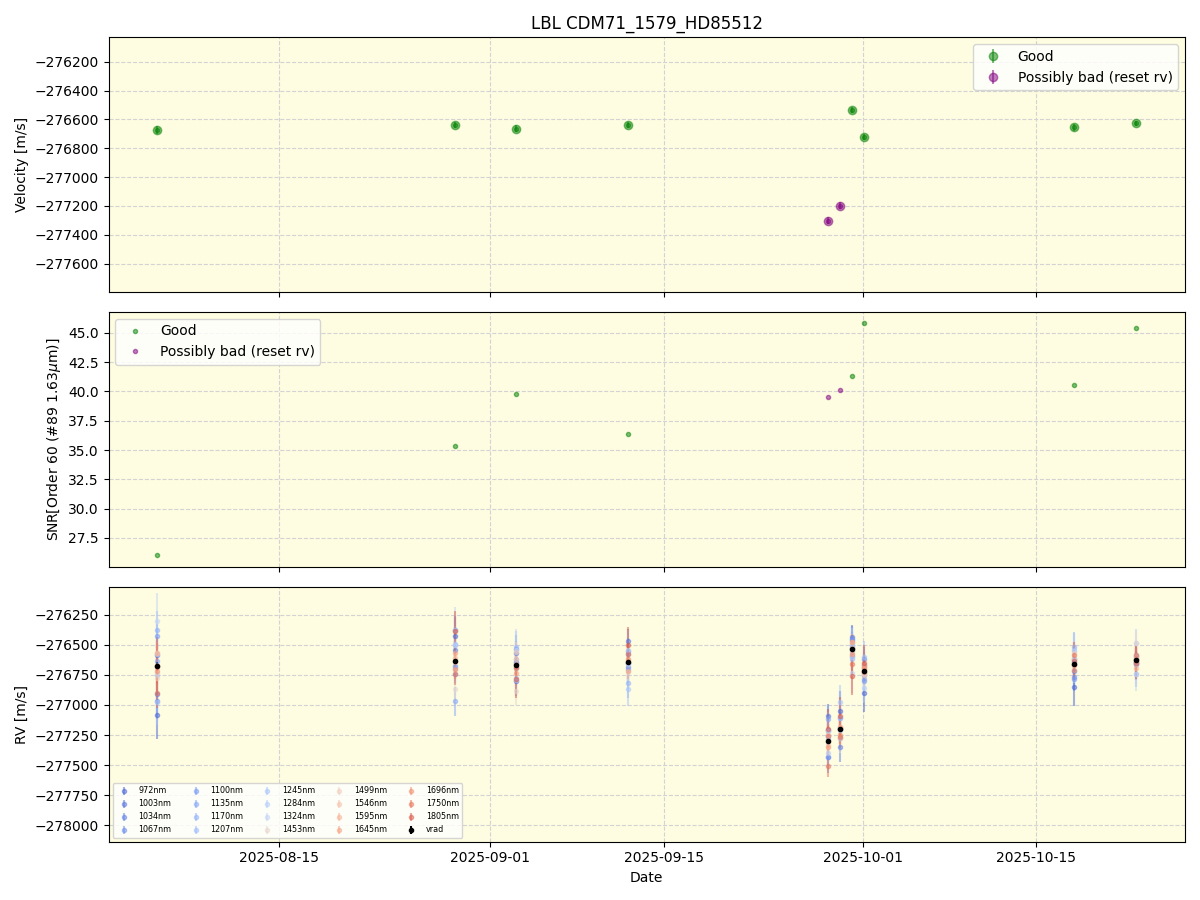This screenshot has width=1200, height=900.
Task: Click the 2025-10-01 date tick label
Action: point(864,857)
